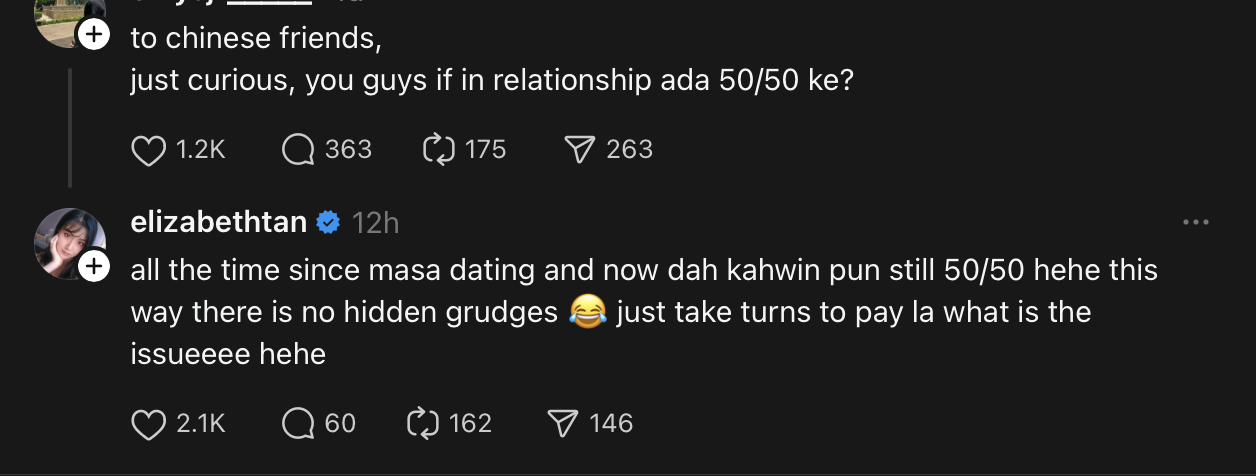Repost elizabethtan's reply showing 162

pos(424,424)
